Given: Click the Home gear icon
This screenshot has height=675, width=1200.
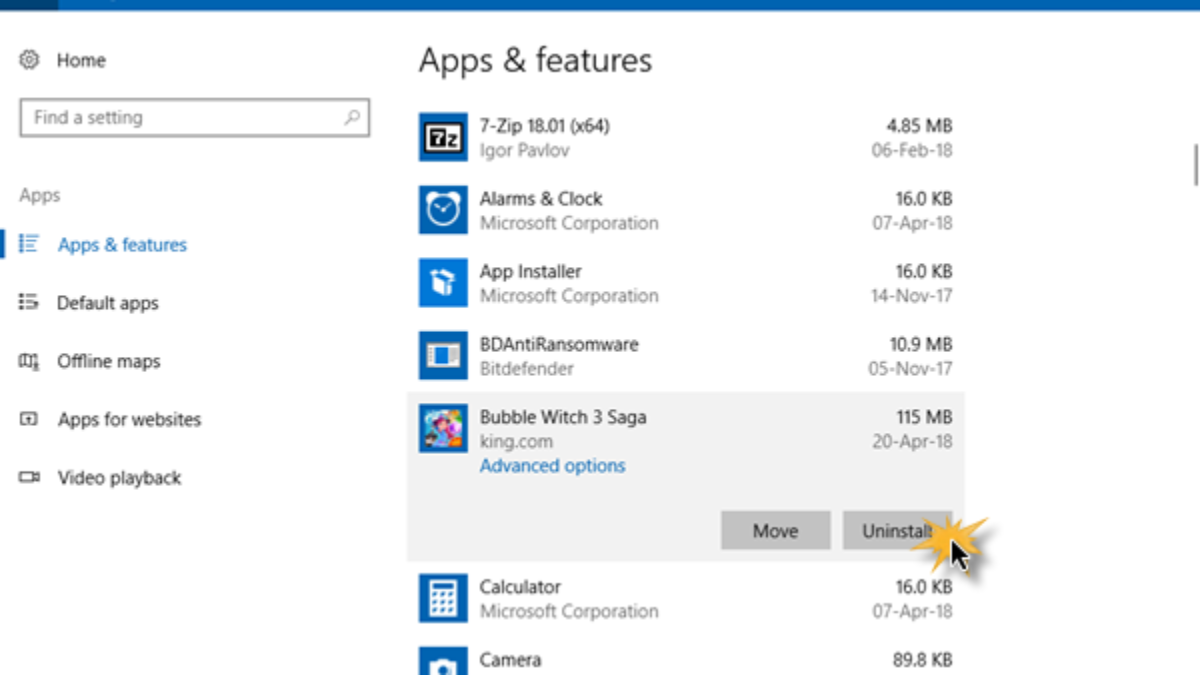Looking at the screenshot, I should 29,60.
